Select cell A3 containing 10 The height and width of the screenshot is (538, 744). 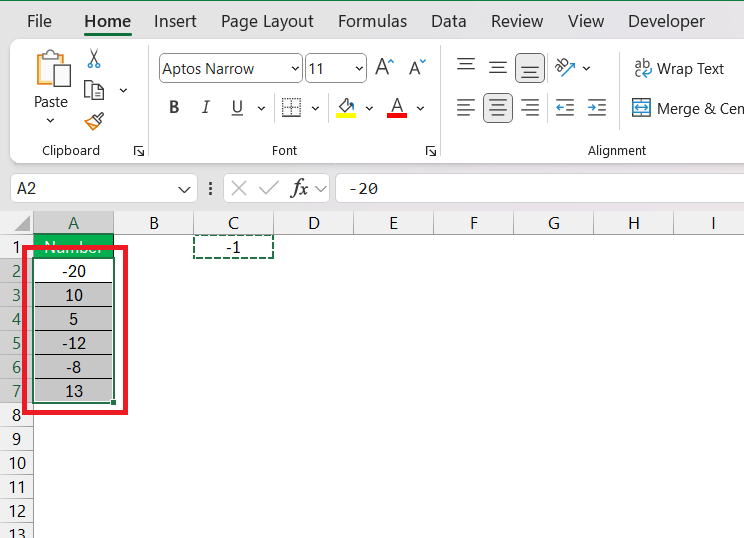pyautogui.click(x=74, y=295)
